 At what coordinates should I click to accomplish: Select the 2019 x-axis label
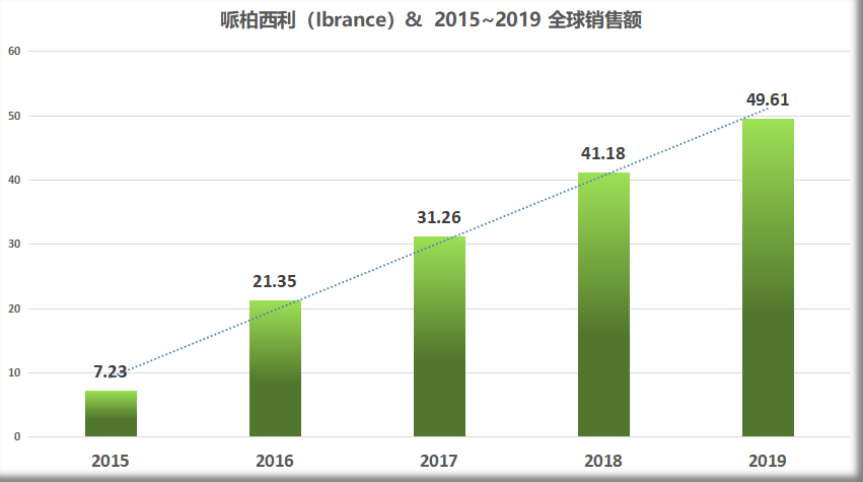pyautogui.click(x=767, y=461)
